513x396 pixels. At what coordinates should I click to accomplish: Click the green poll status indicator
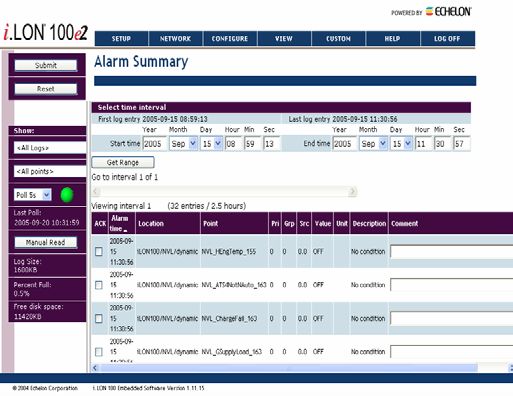coord(67,195)
